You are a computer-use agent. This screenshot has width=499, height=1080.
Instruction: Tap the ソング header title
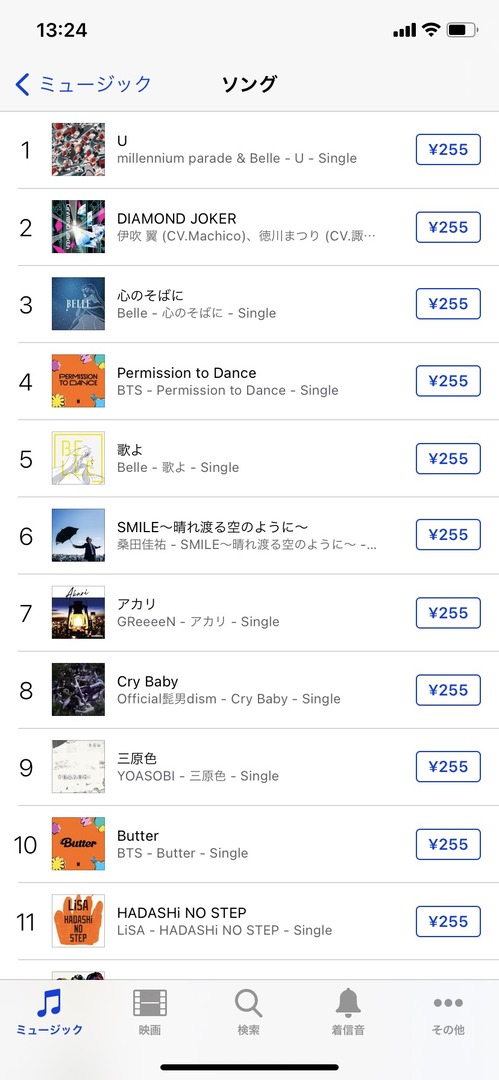tap(249, 85)
